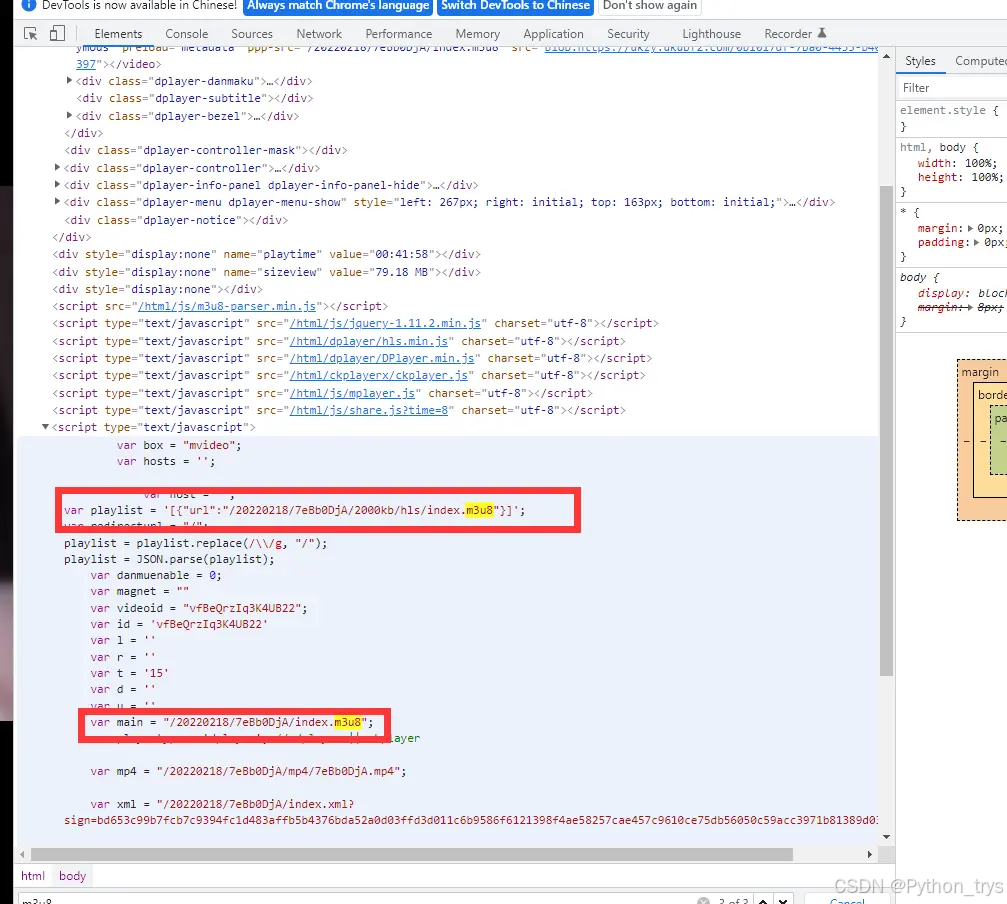Open the jquery-1.11.2.min.js script link

point(385,323)
